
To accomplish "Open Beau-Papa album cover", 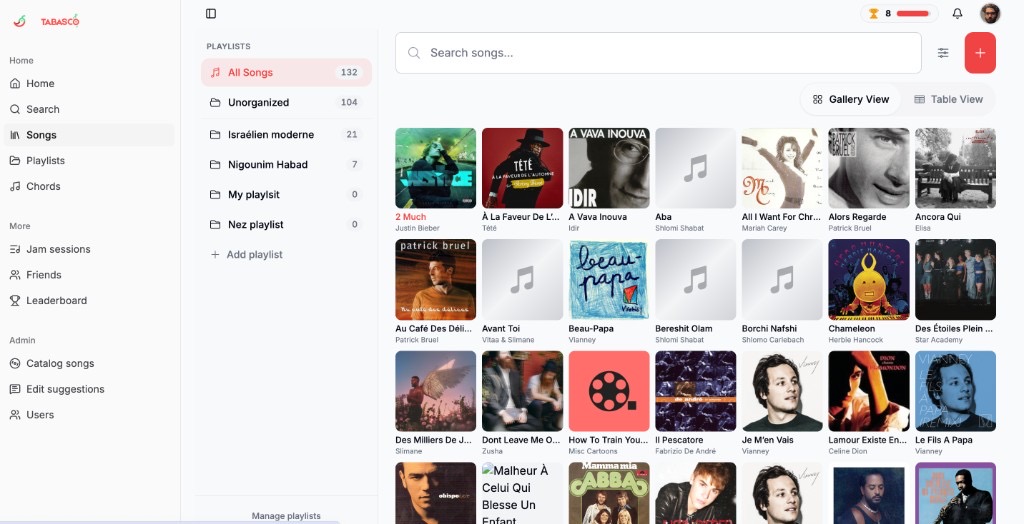I will 609,280.
